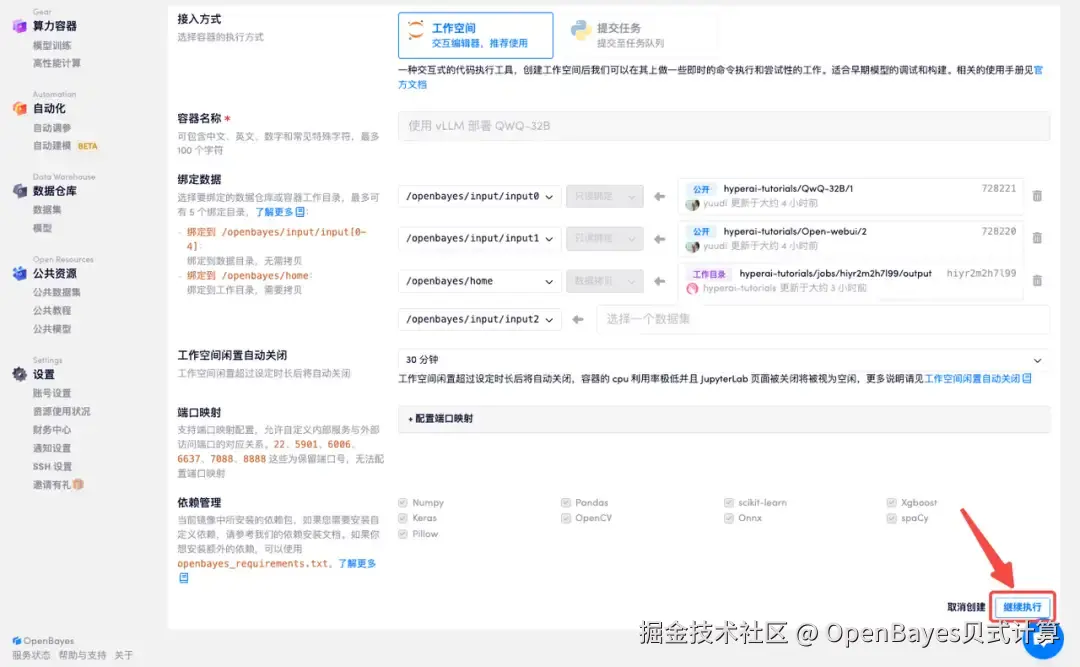Click the 选择一个数据集 field
The height and width of the screenshot is (667, 1080).
pyautogui.click(x=823, y=320)
